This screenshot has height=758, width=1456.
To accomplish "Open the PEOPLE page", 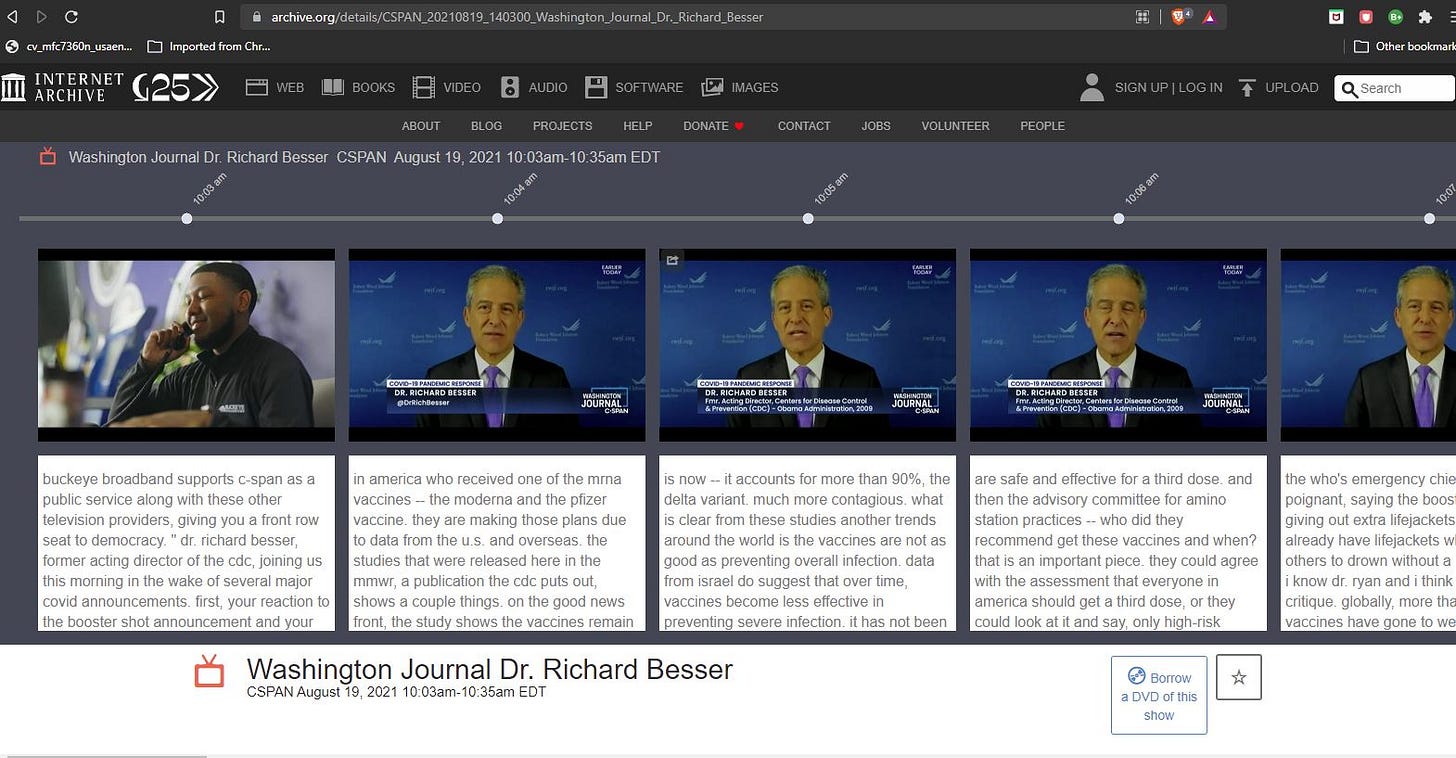I will coord(1042,126).
